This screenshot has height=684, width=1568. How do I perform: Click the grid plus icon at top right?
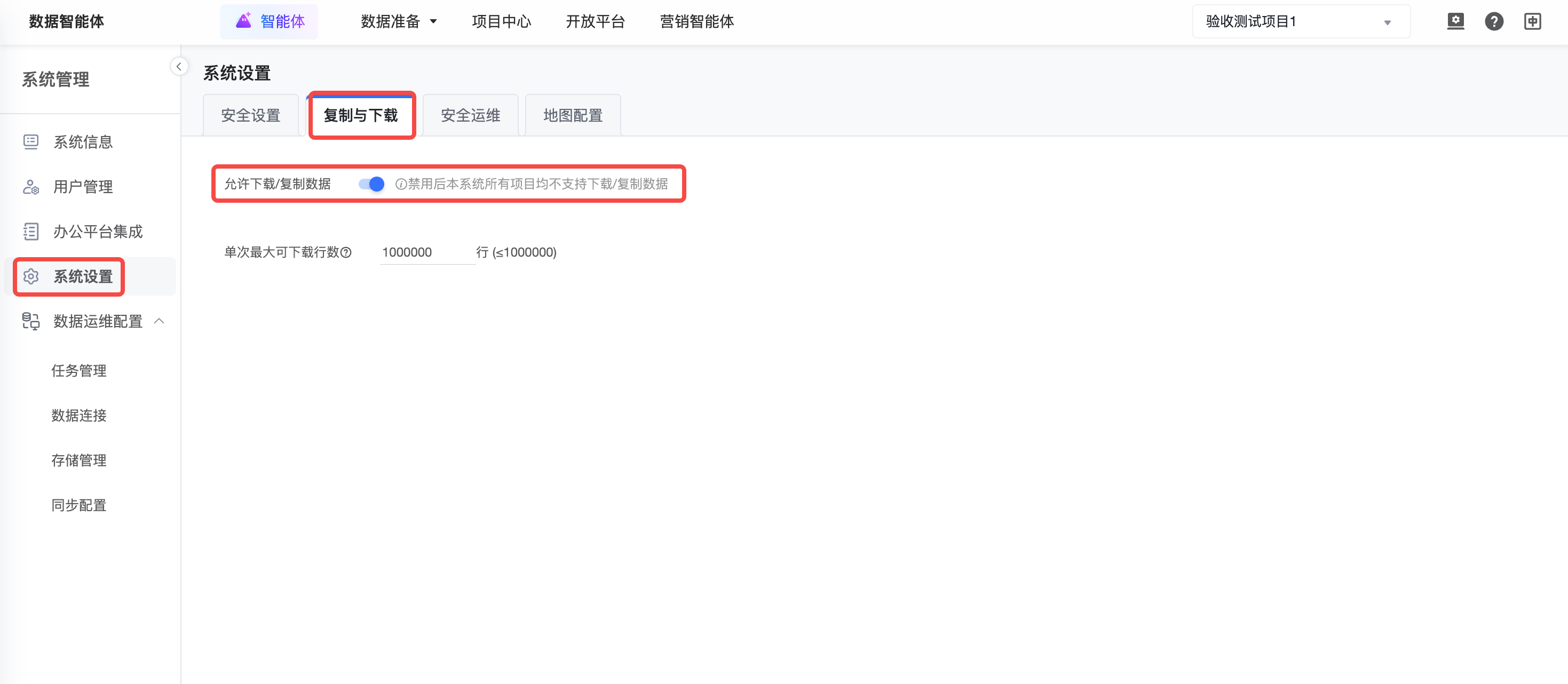click(1532, 21)
